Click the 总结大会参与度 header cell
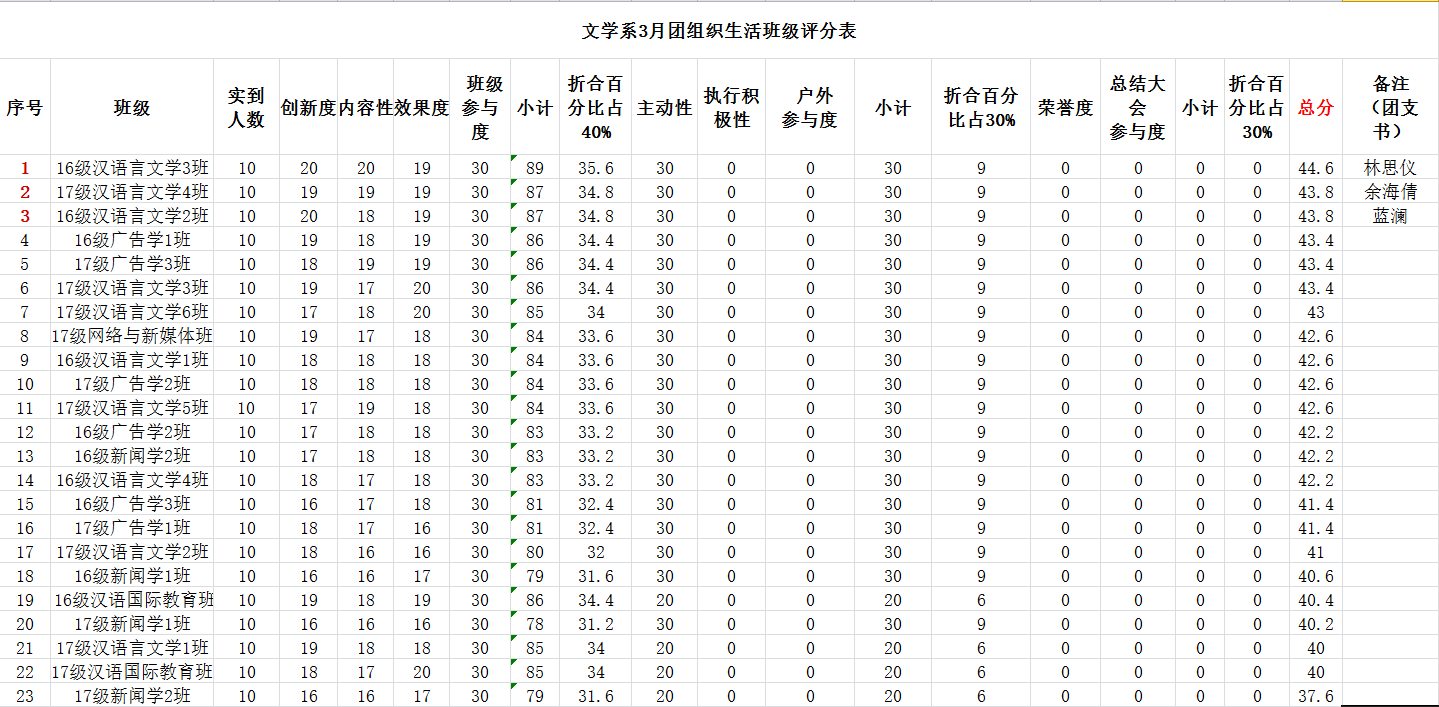Screen dimensions: 1439x707 tap(1137, 108)
